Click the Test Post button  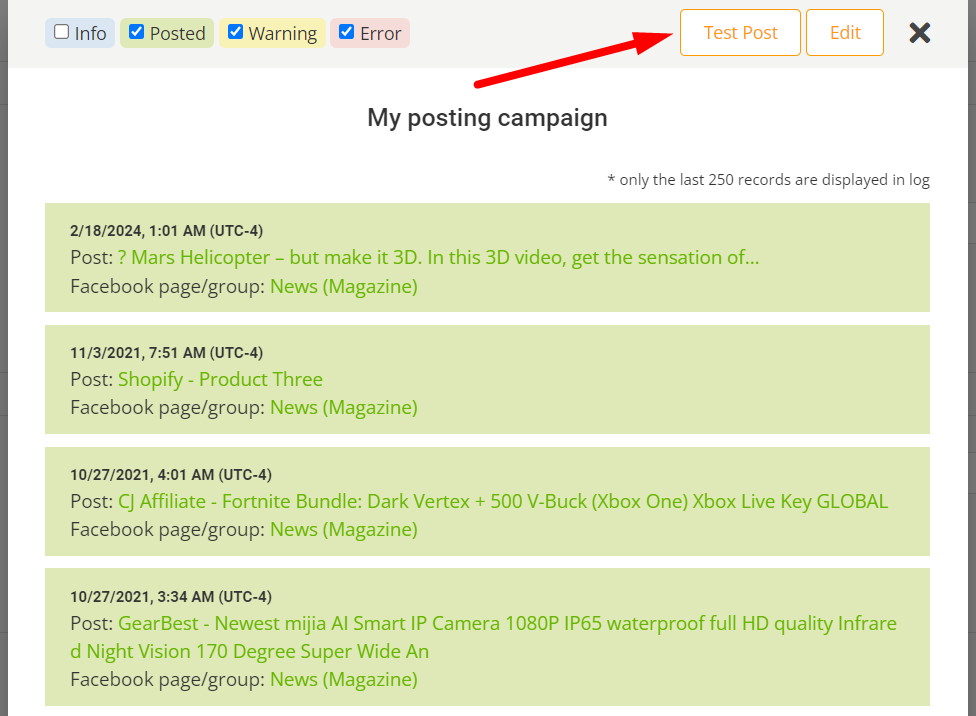(740, 32)
